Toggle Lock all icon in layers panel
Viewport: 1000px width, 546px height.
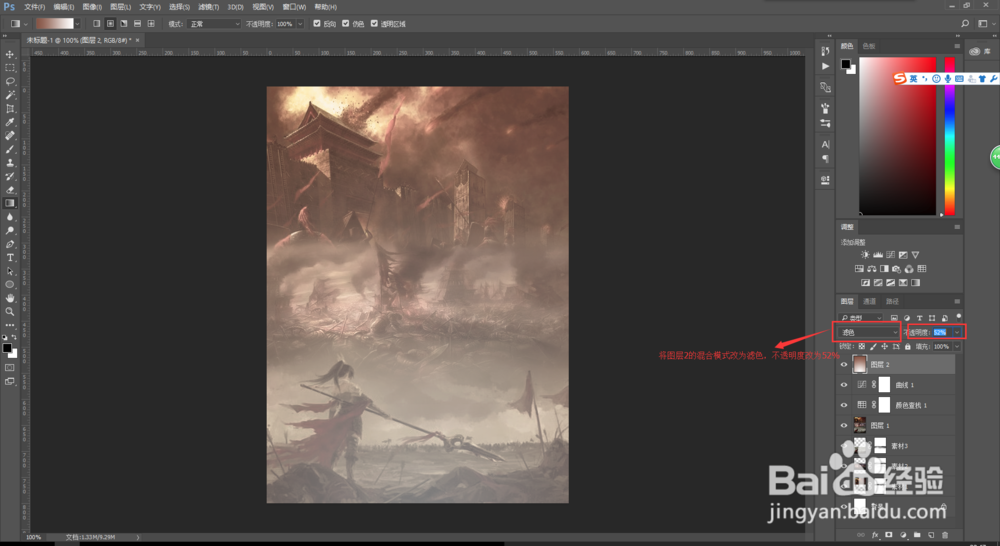pyautogui.click(x=907, y=346)
